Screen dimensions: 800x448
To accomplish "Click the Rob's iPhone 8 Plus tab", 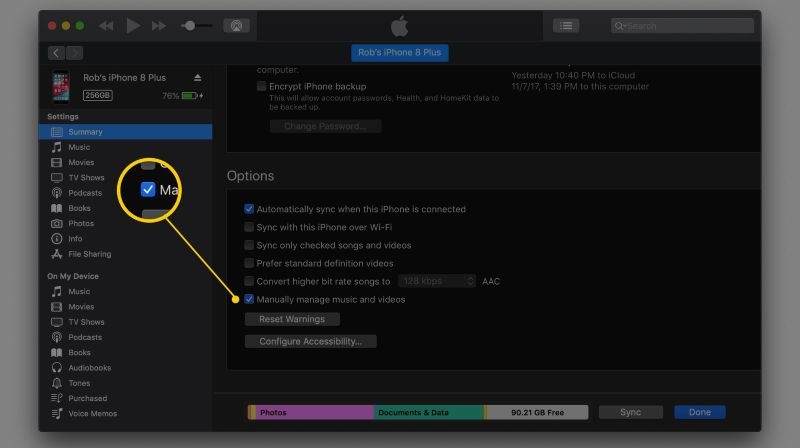I will [x=400, y=52].
